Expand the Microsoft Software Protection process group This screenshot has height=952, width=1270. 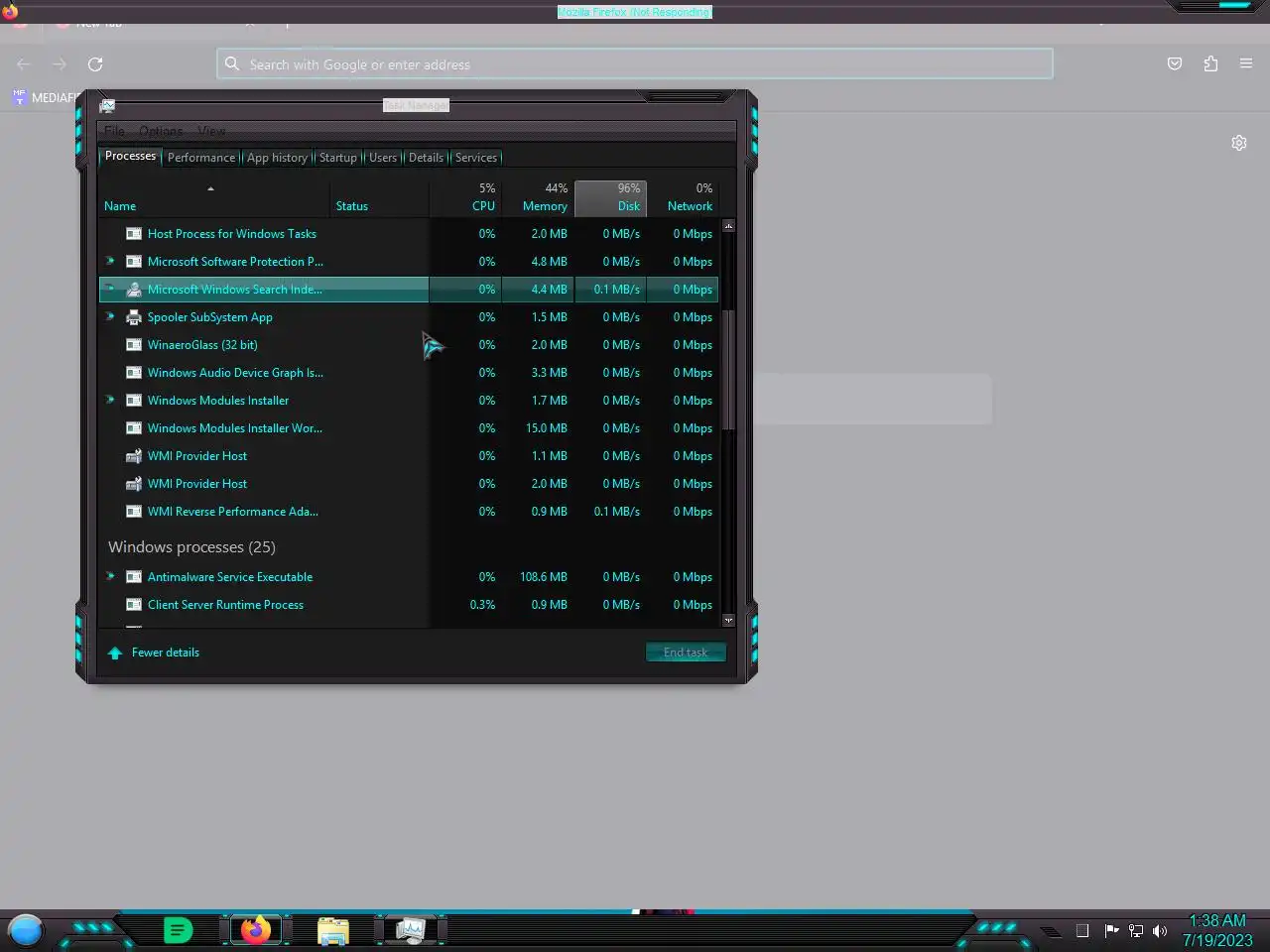click(x=110, y=261)
